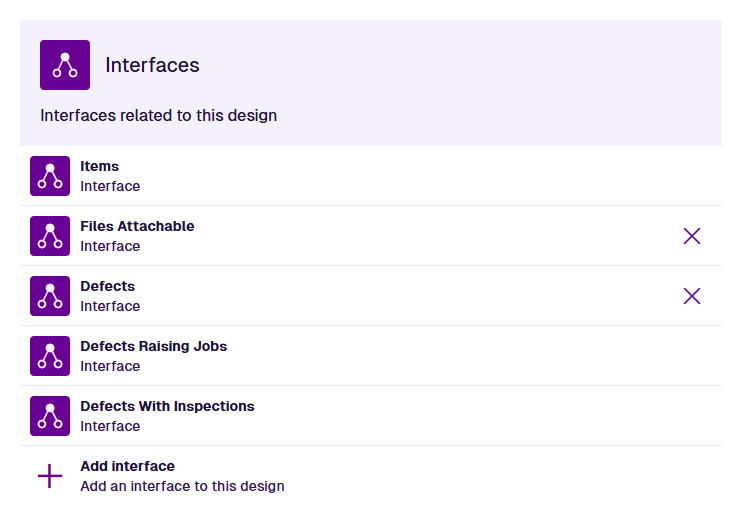Select the Defects interface title

(107, 287)
